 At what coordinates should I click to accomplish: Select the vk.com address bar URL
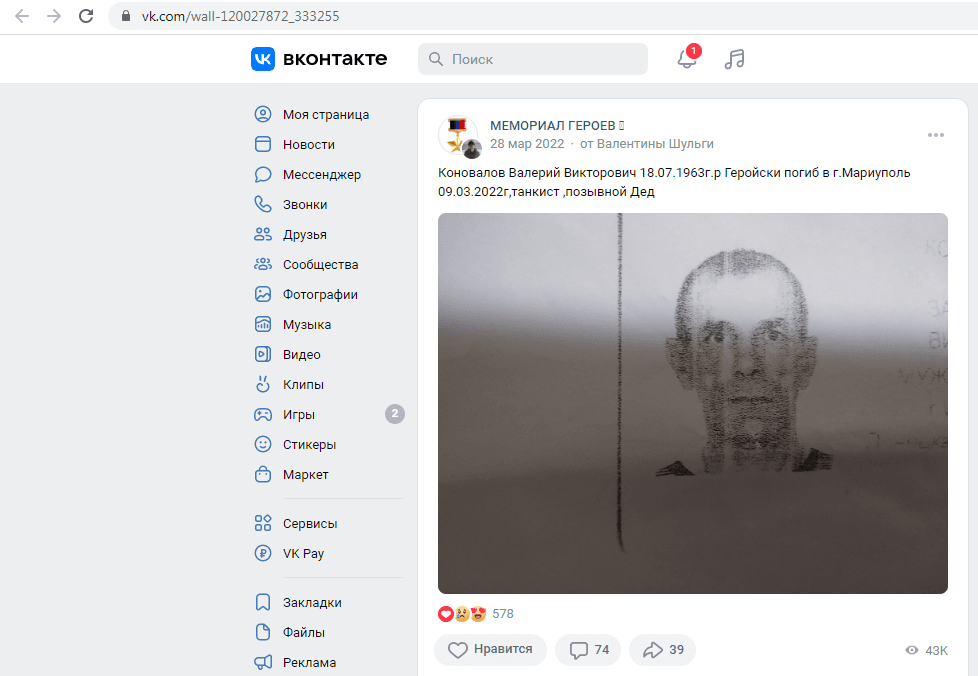(x=240, y=16)
